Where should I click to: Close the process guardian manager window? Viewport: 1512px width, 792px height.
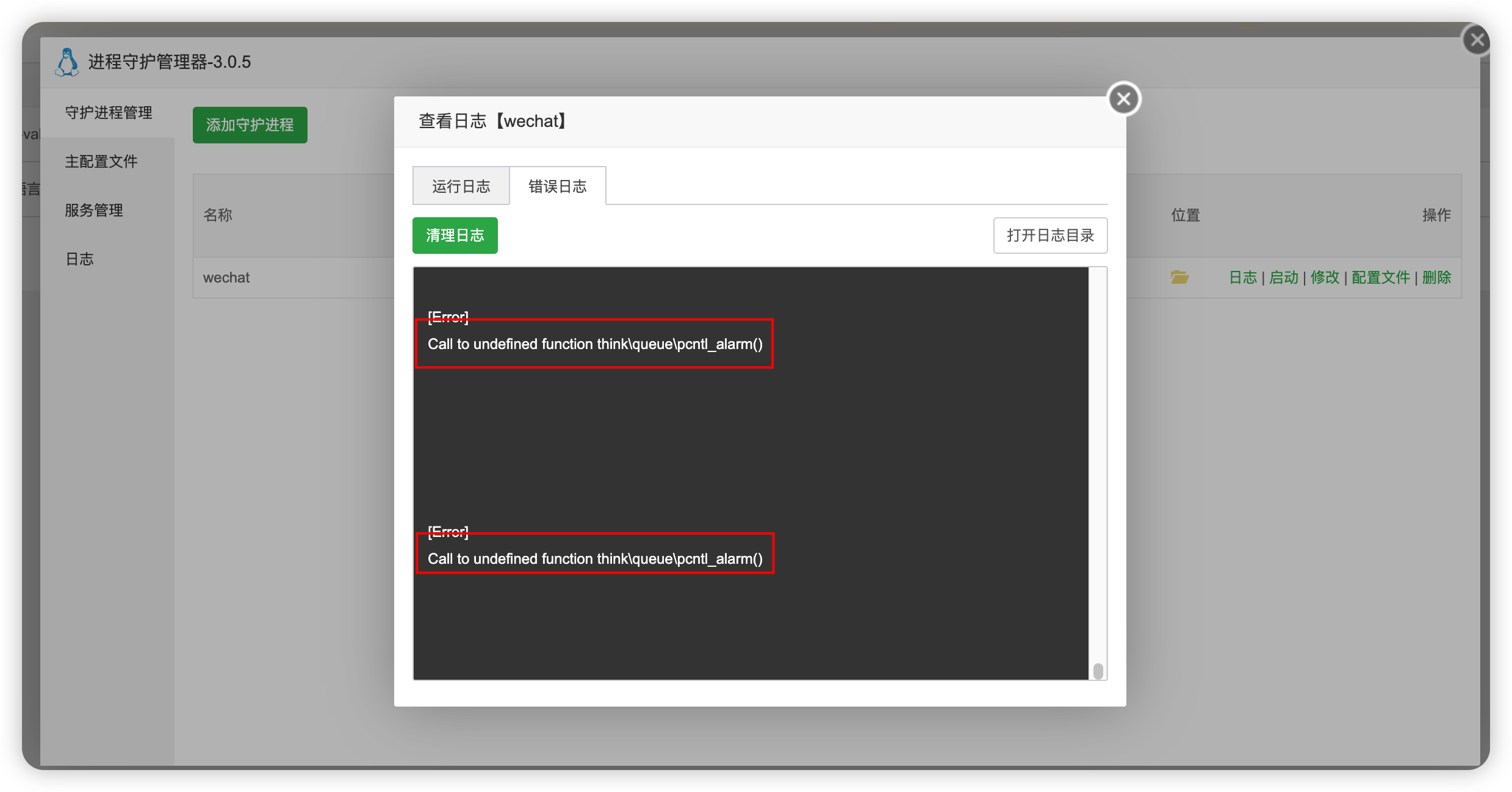coord(1477,40)
